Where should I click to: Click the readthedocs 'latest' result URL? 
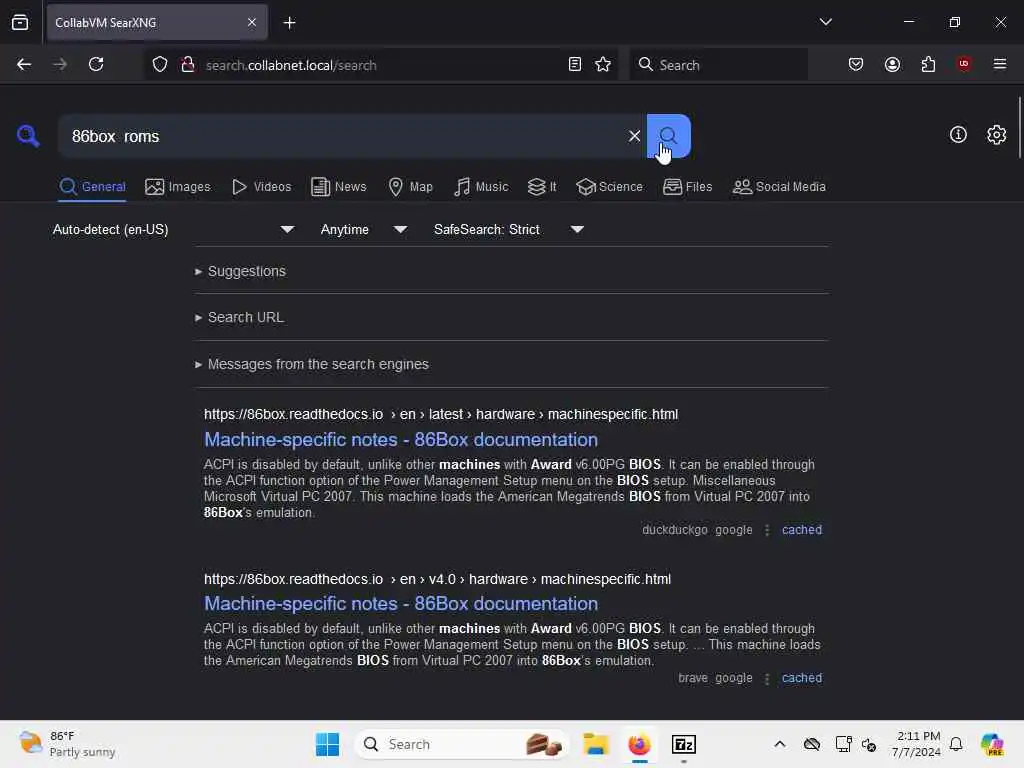click(441, 414)
